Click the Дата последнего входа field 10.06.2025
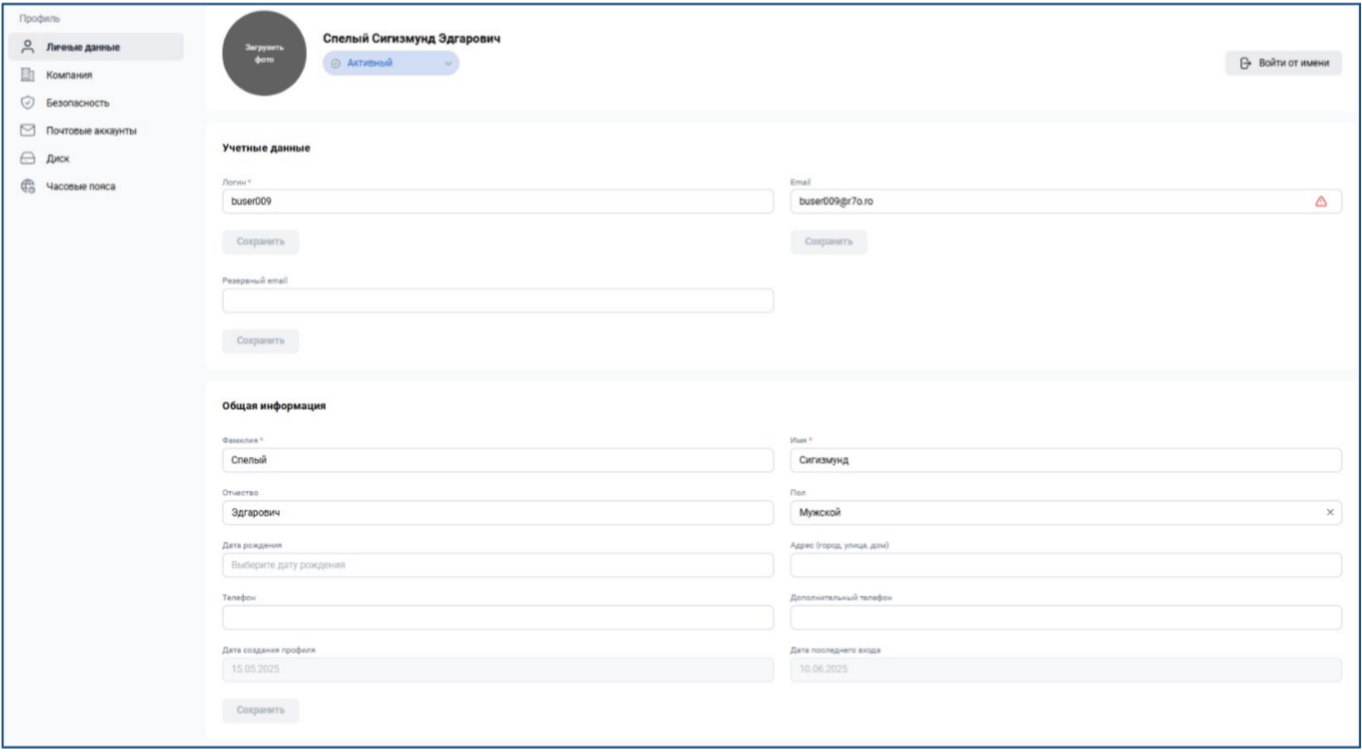 pos(1066,669)
